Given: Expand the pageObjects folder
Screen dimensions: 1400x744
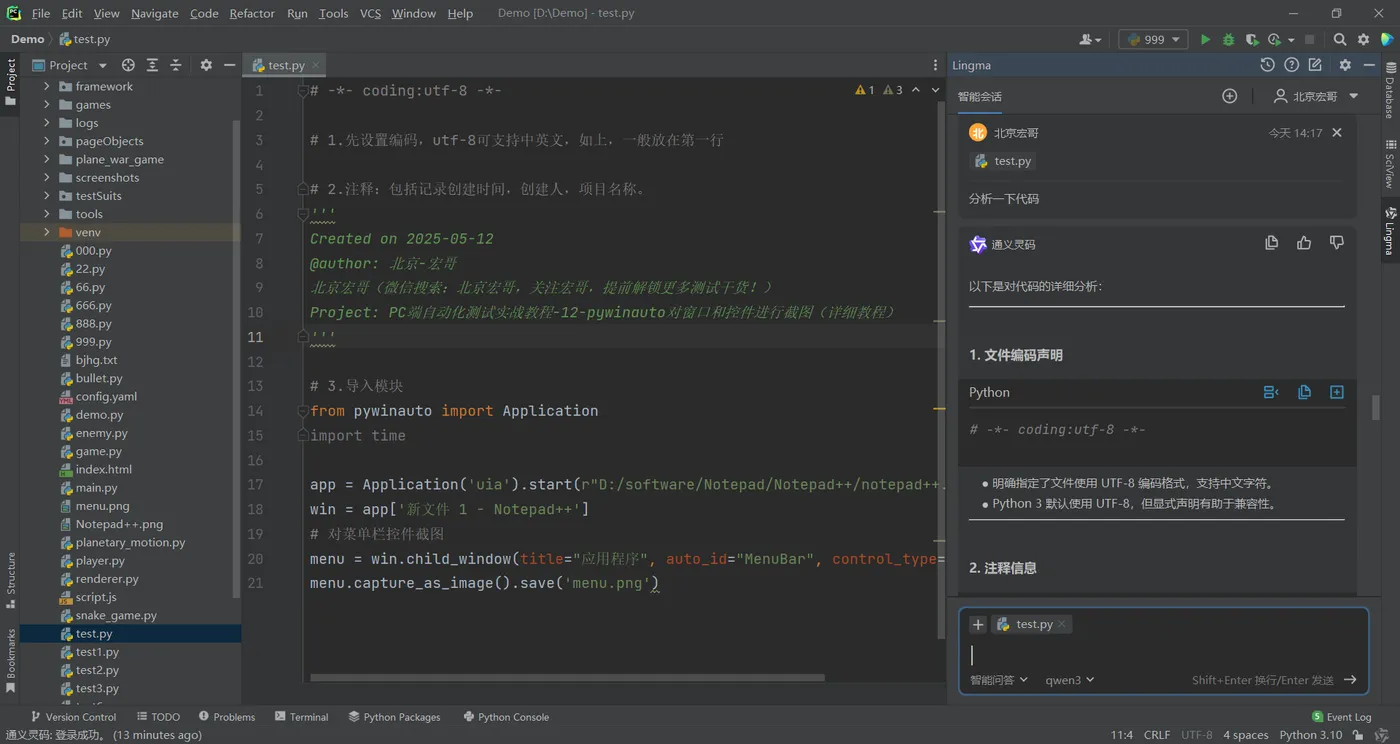Looking at the screenshot, I should [47, 141].
